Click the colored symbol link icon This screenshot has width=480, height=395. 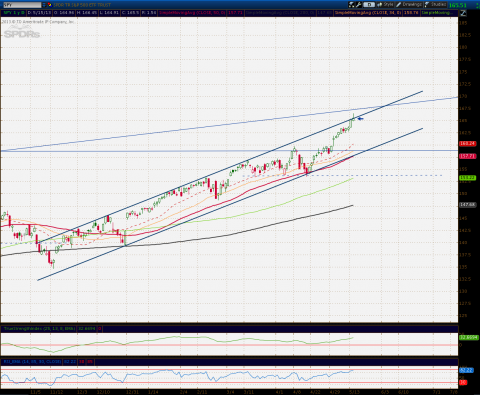(49, 5)
